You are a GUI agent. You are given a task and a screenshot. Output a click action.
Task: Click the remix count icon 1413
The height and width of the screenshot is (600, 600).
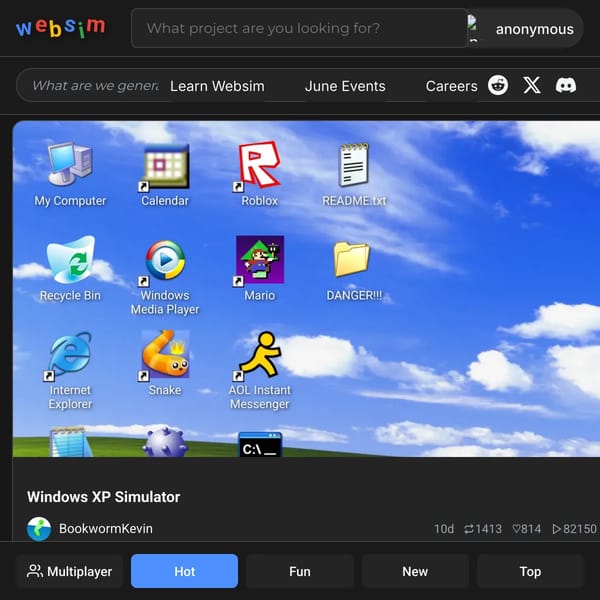coord(469,529)
